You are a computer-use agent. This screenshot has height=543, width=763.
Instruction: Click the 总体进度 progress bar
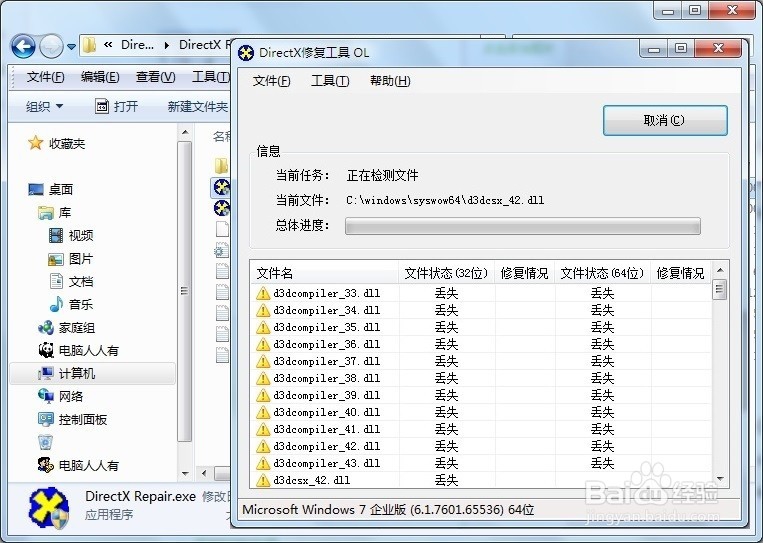click(523, 226)
